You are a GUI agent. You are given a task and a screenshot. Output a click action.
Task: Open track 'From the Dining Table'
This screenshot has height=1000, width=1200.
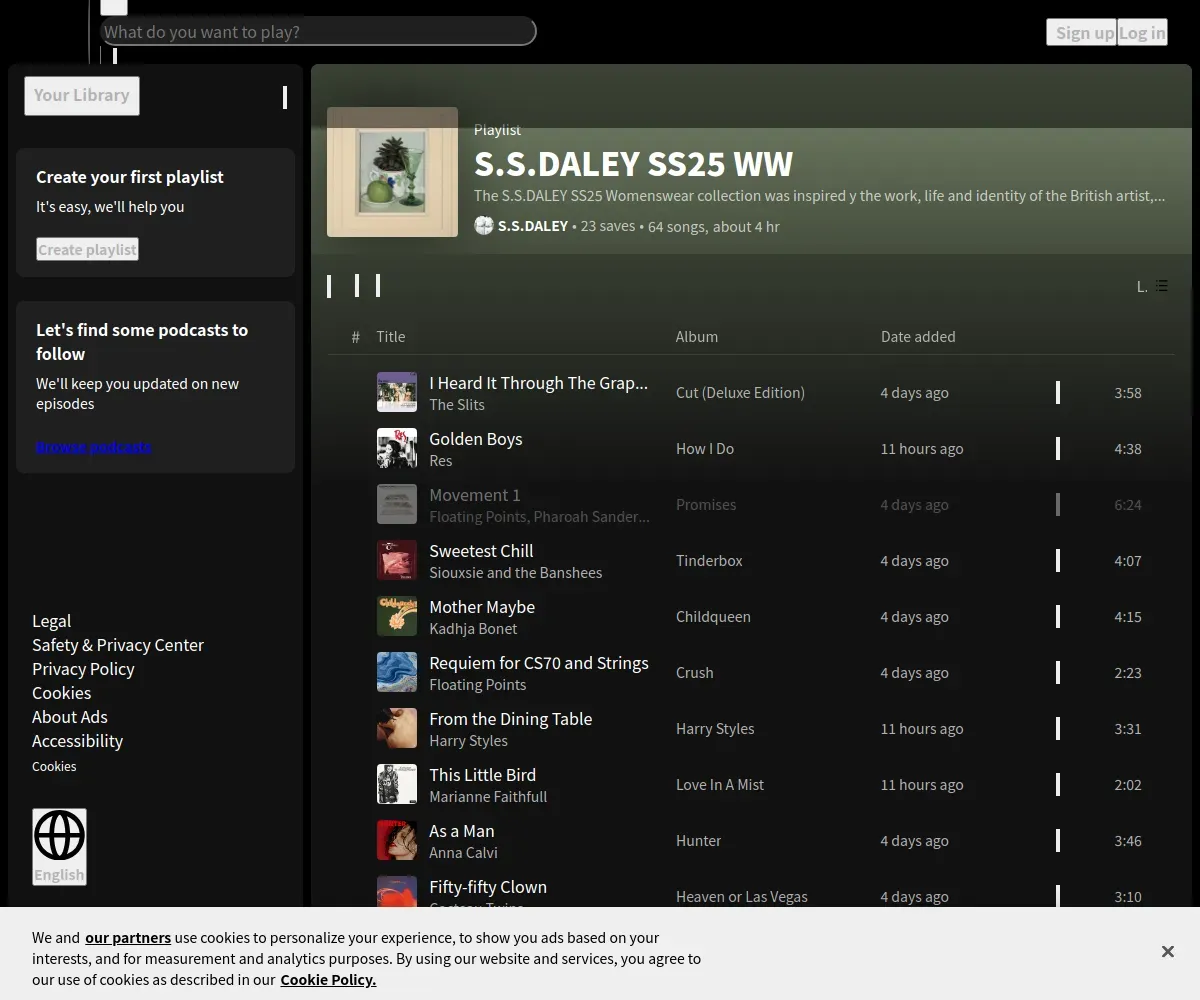click(x=511, y=719)
